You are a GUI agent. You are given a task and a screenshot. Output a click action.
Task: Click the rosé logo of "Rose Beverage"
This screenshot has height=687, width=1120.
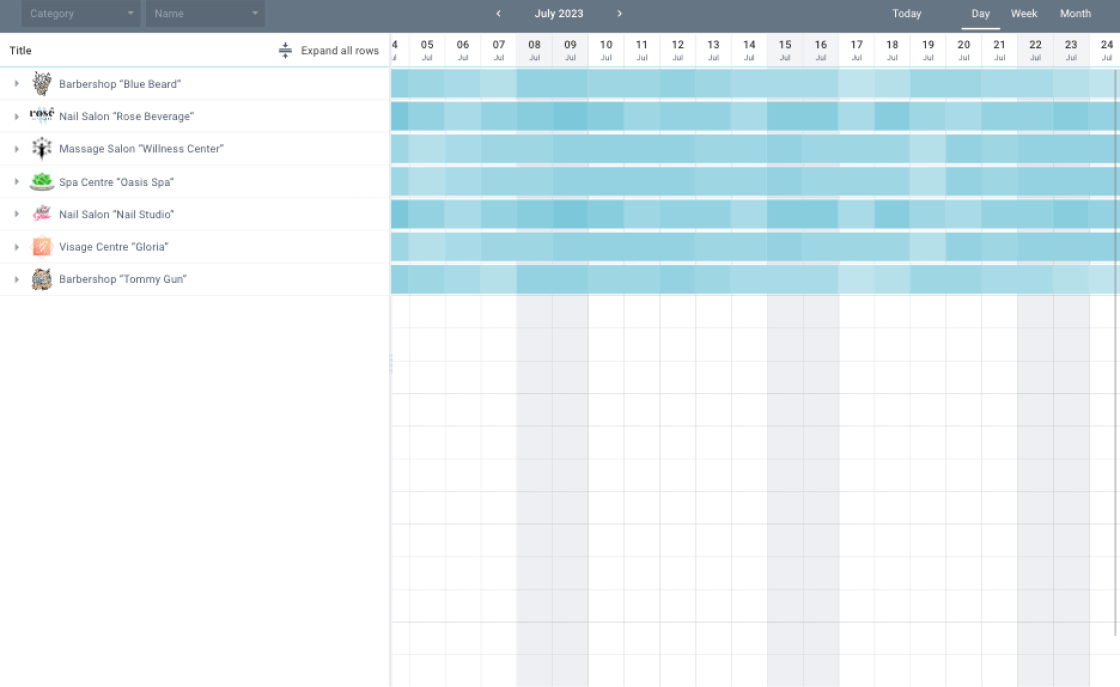(41, 115)
